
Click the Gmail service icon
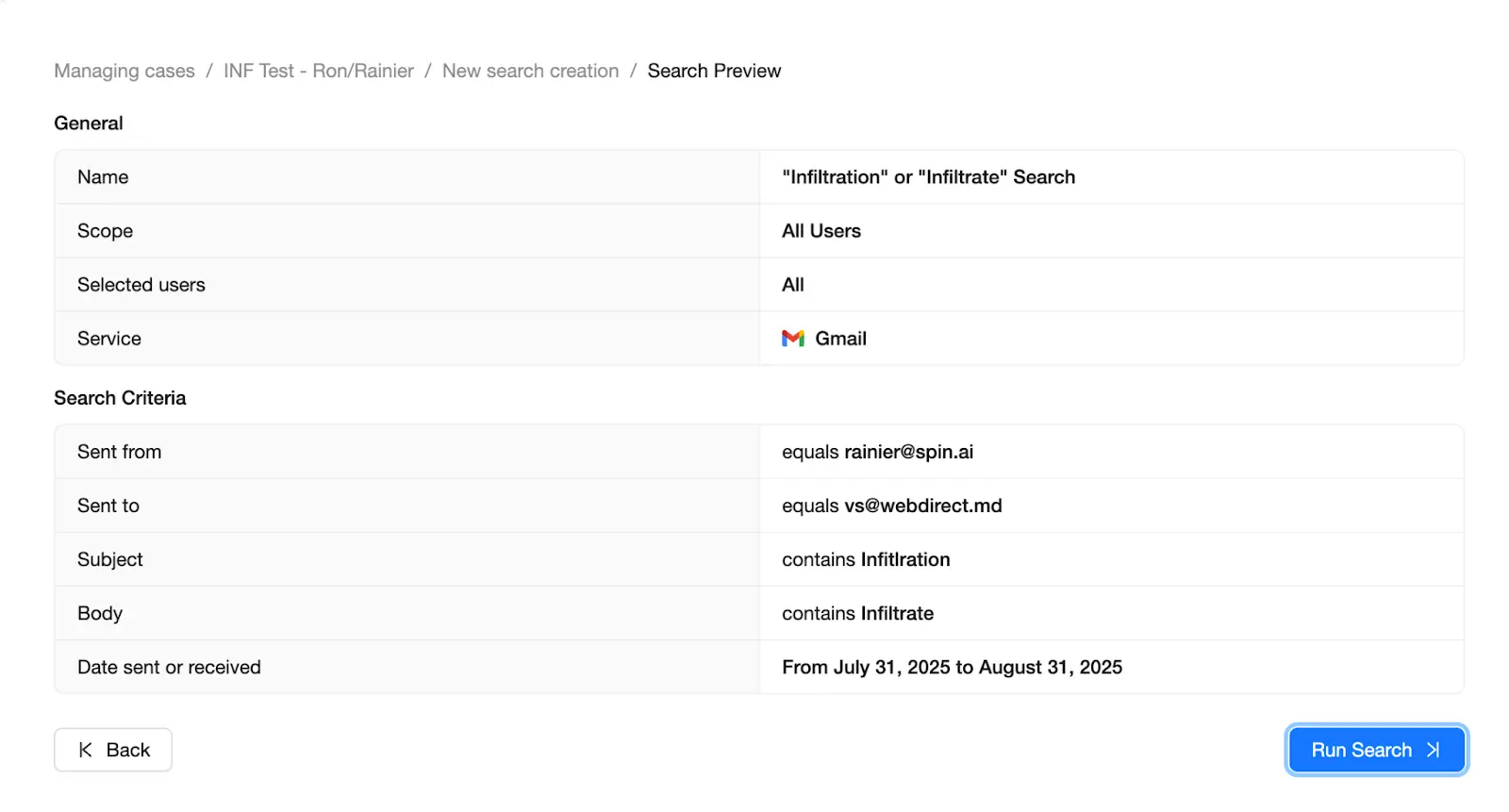[x=793, y=339]
